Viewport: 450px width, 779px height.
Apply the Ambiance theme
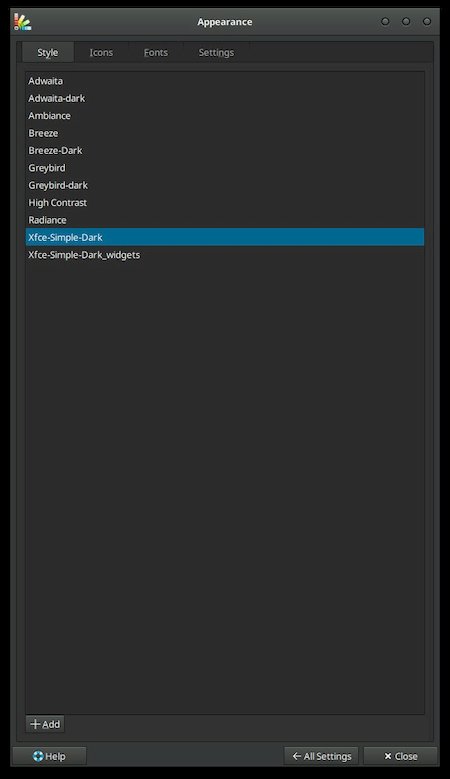[x=225, y=115]
